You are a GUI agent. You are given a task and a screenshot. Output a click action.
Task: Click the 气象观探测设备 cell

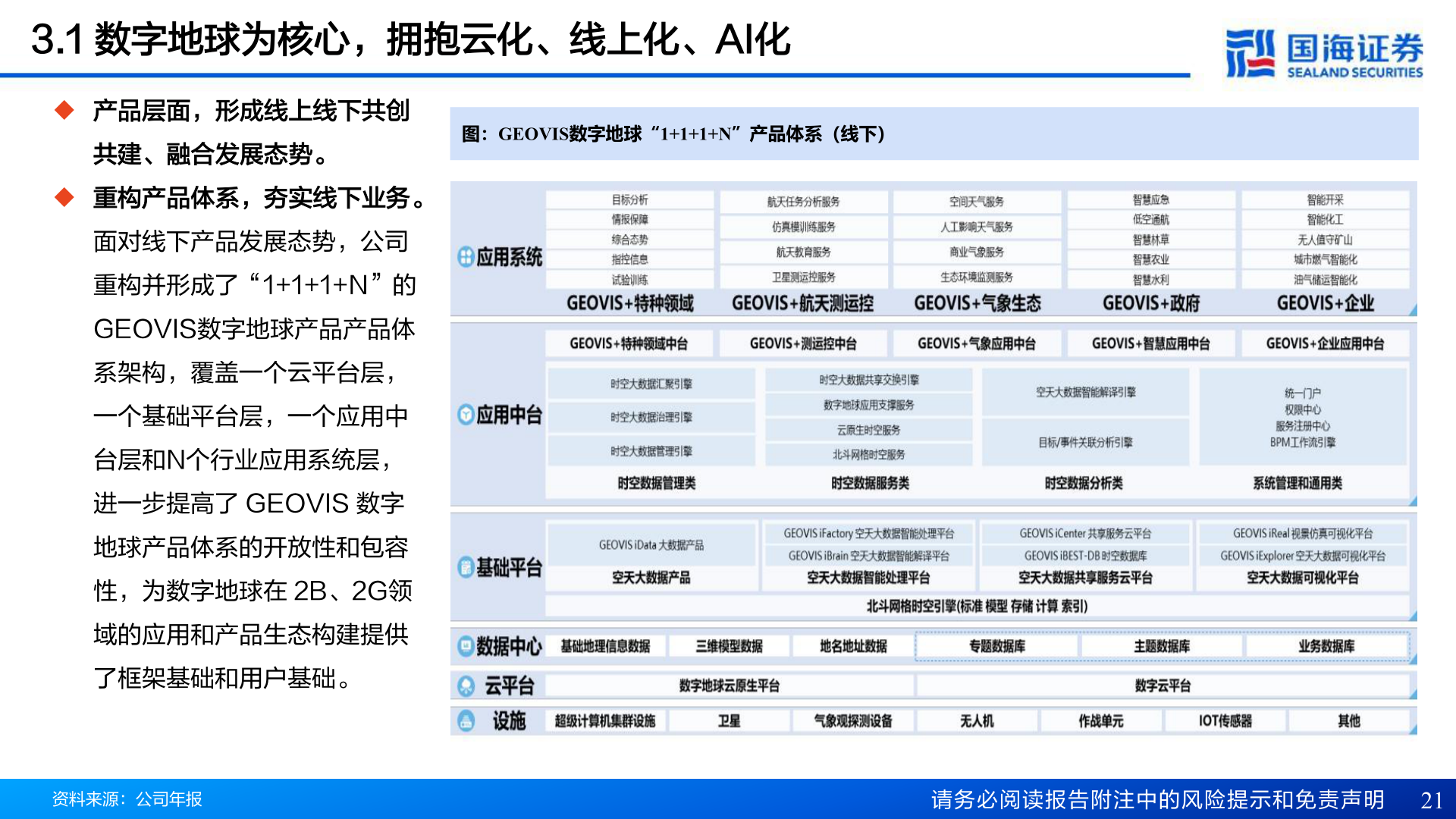click(x=853, y=720)
